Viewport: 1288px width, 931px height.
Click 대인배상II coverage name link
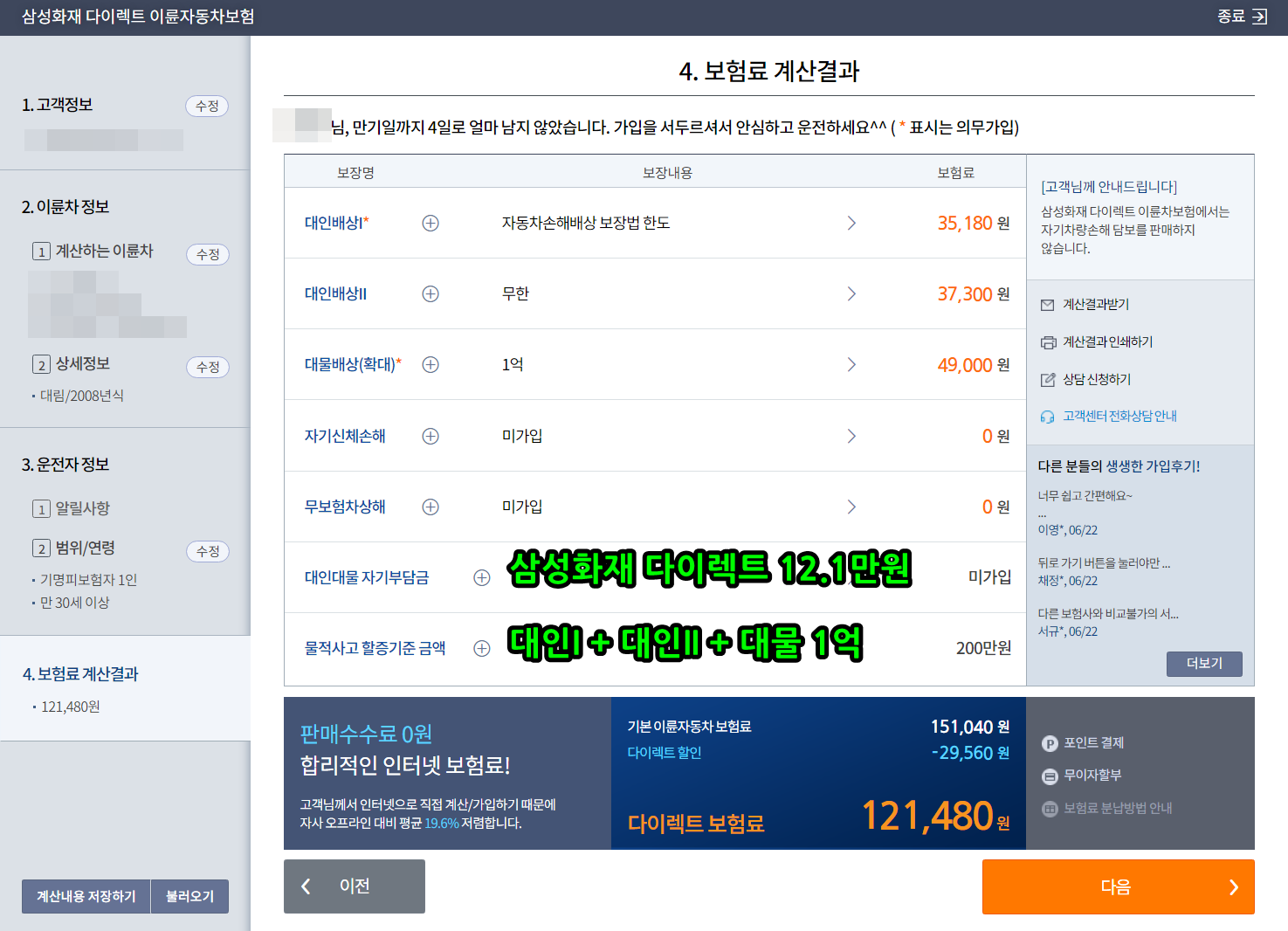pos(336,293)
